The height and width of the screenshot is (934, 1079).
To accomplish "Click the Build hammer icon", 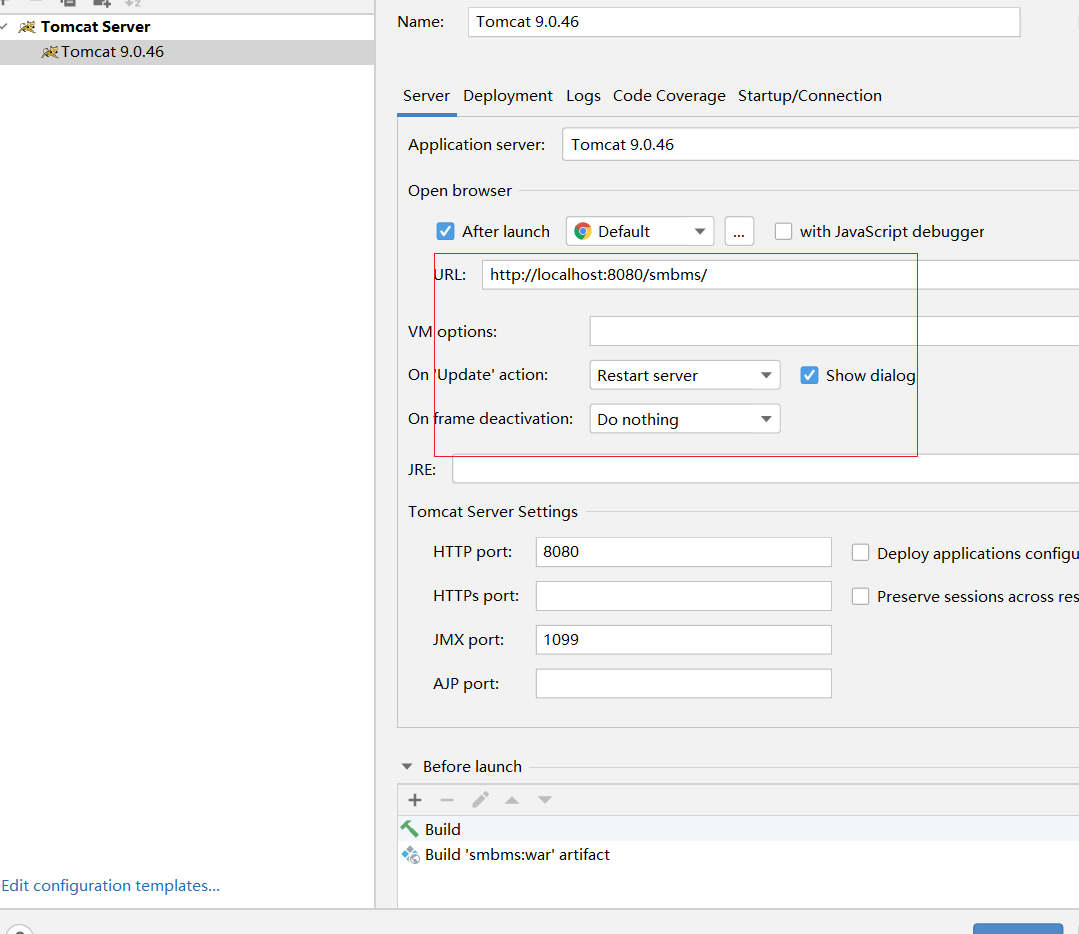I will coord(410,829).
